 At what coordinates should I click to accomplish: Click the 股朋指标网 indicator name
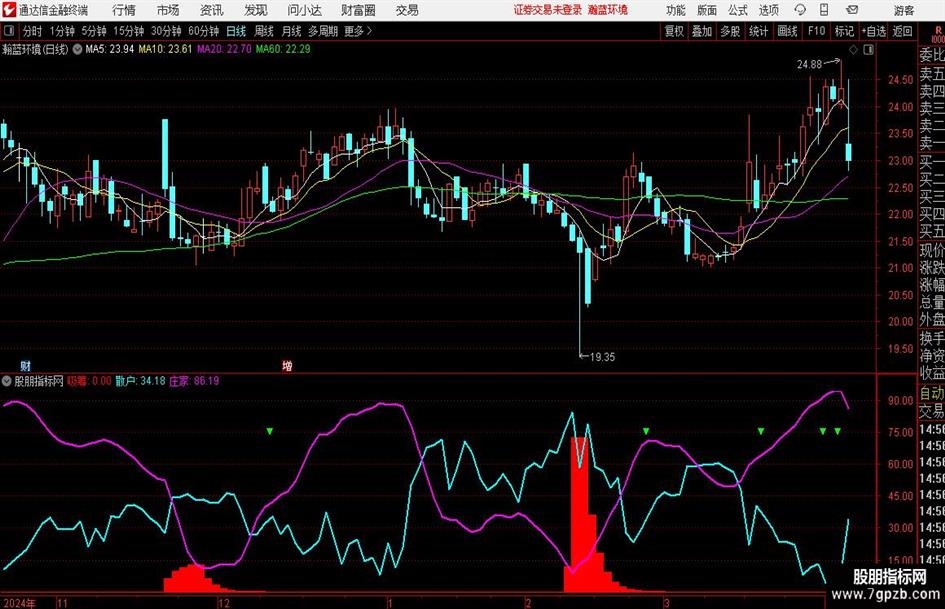pyautogui.click(x=39, y=381)
